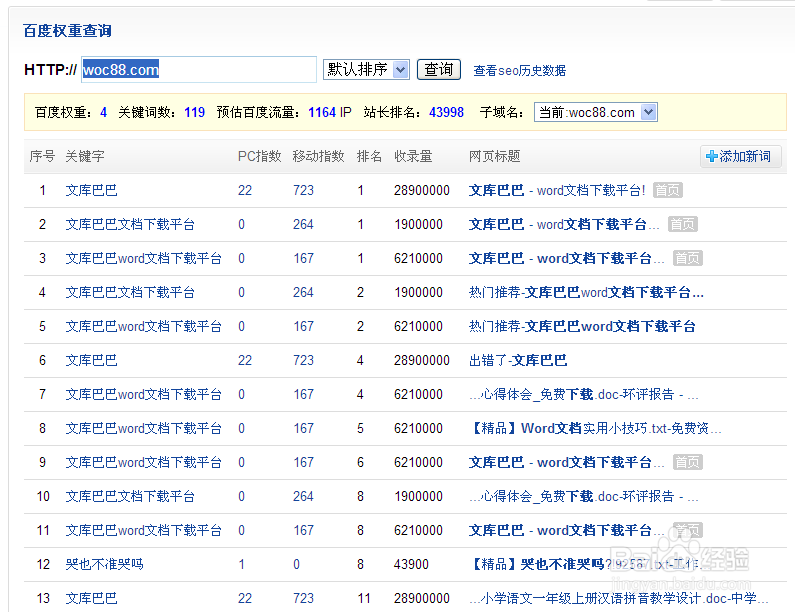Click the plus icon in 添加新词

pyautogui.click(x=712, y=156)
